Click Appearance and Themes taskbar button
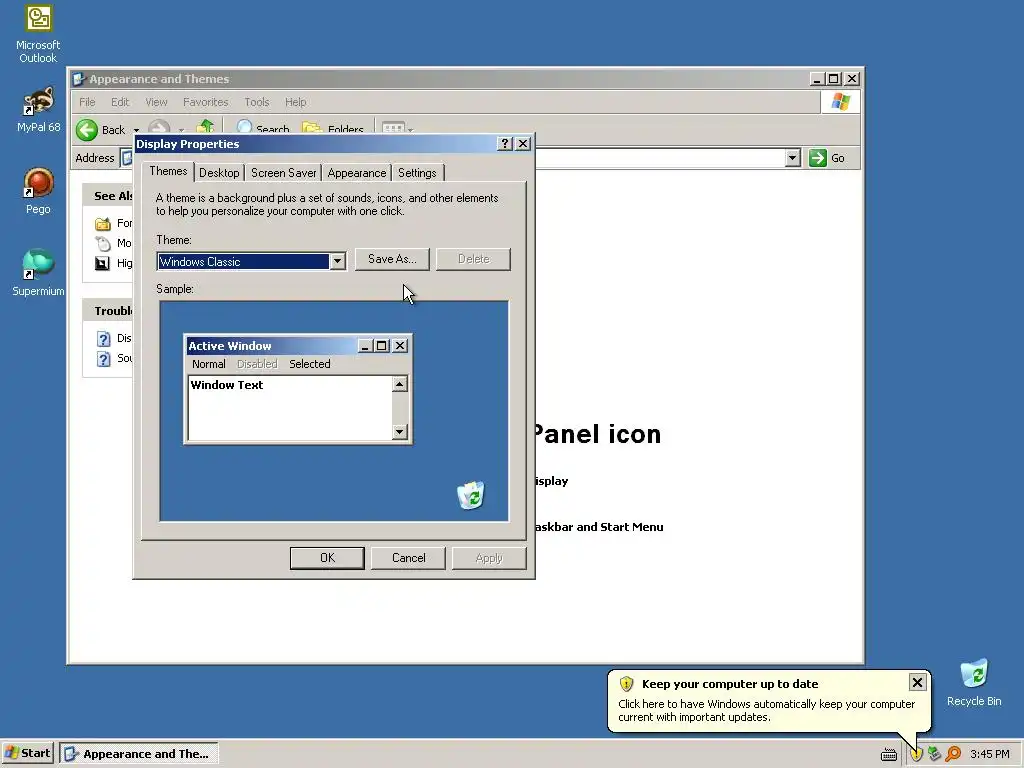This screenshot has width=1024, height=768. point(138,754)
